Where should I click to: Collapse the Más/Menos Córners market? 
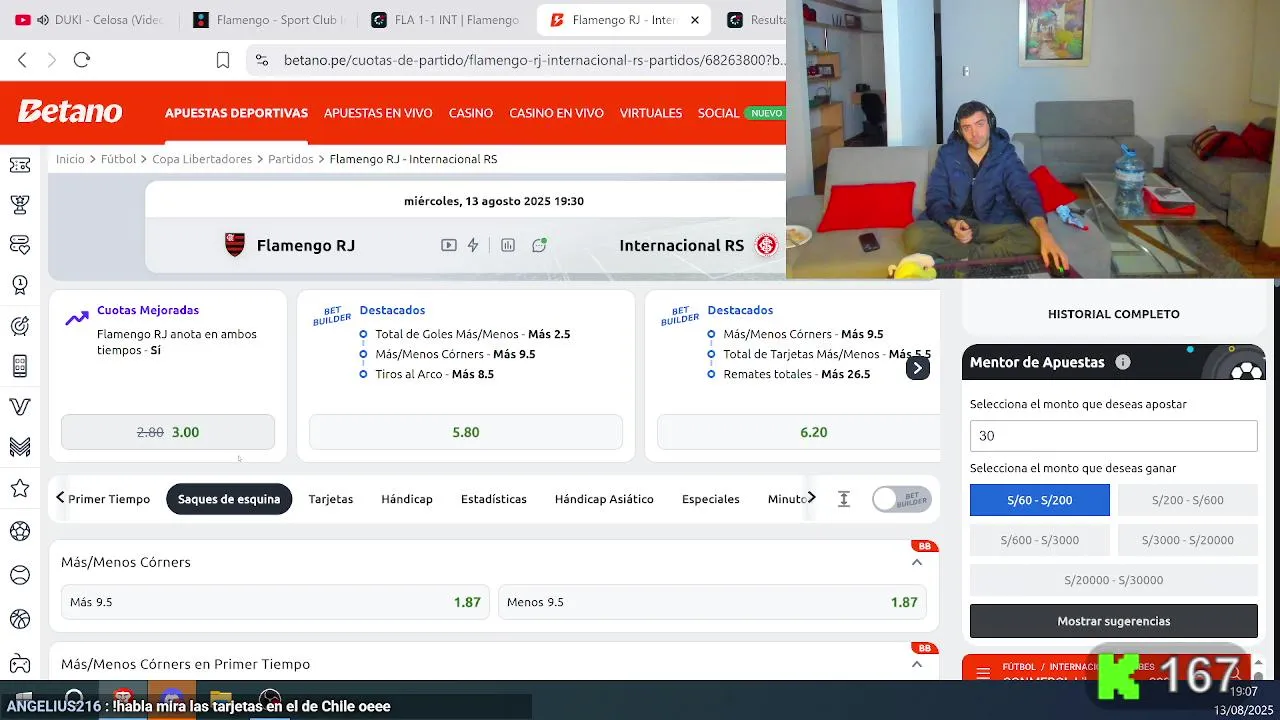pyautogui.click(x=917, y=562)
